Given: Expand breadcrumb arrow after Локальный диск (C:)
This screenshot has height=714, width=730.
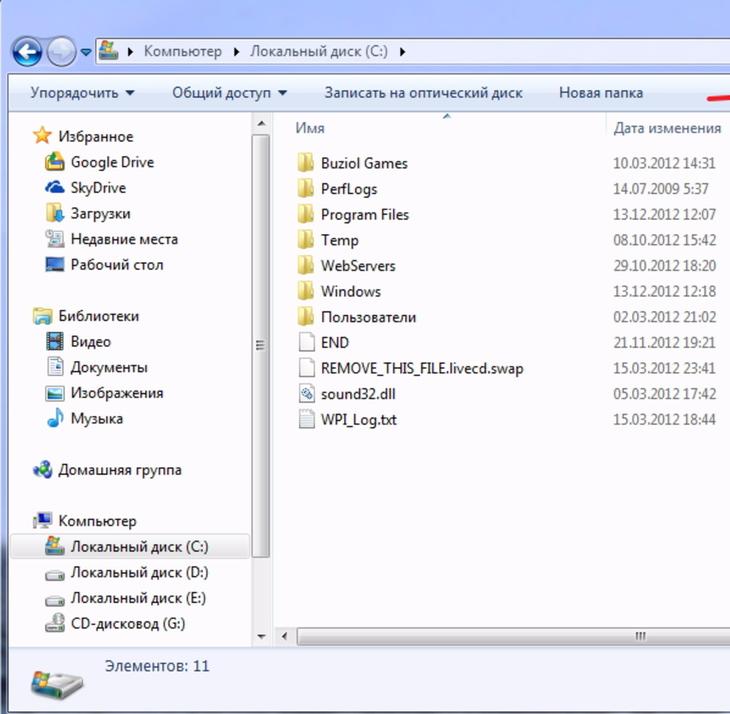Looking at the screenshot, I should pos(403,52).
